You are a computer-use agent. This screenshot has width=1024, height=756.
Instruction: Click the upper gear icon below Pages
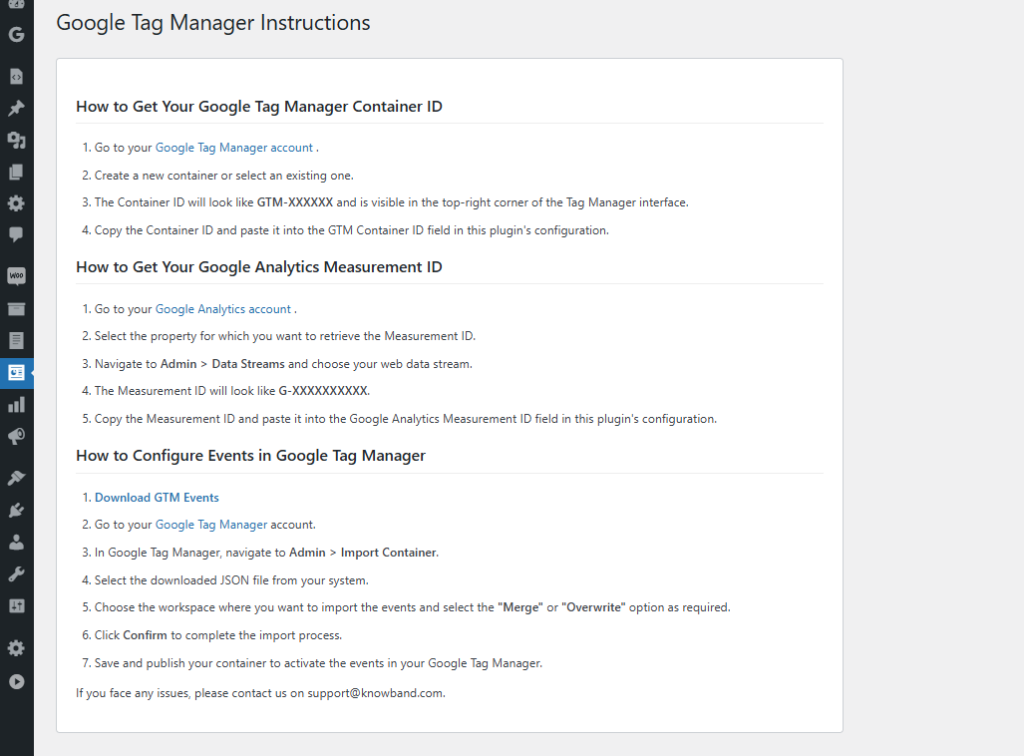click(16, 203)
